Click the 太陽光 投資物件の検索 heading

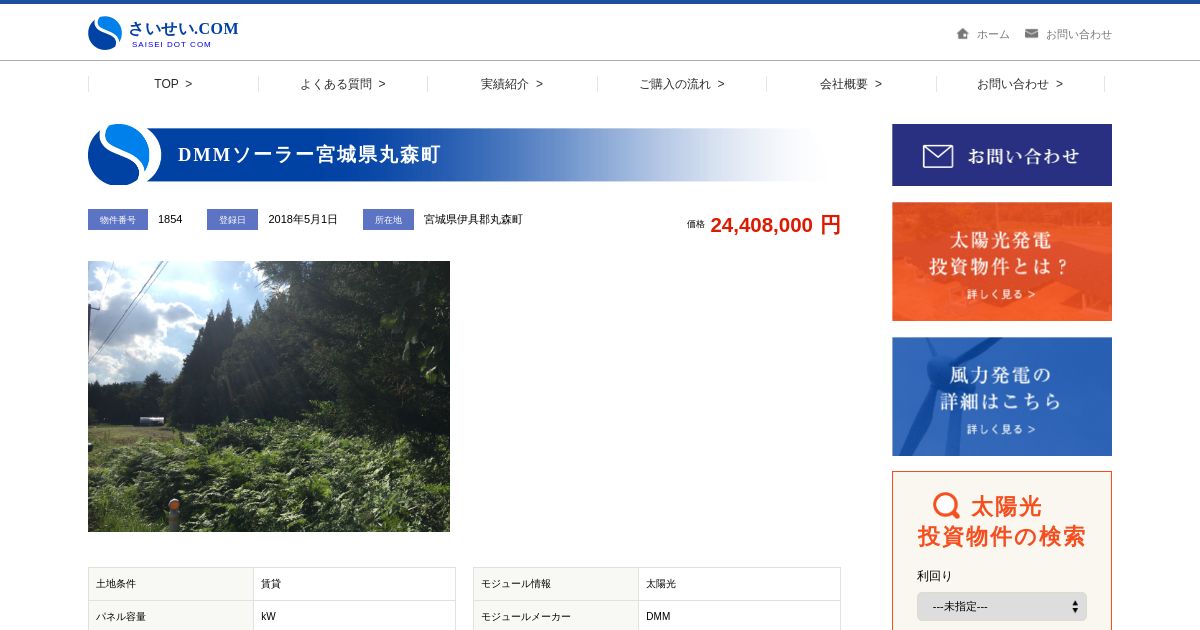(x=1002, y=521)
